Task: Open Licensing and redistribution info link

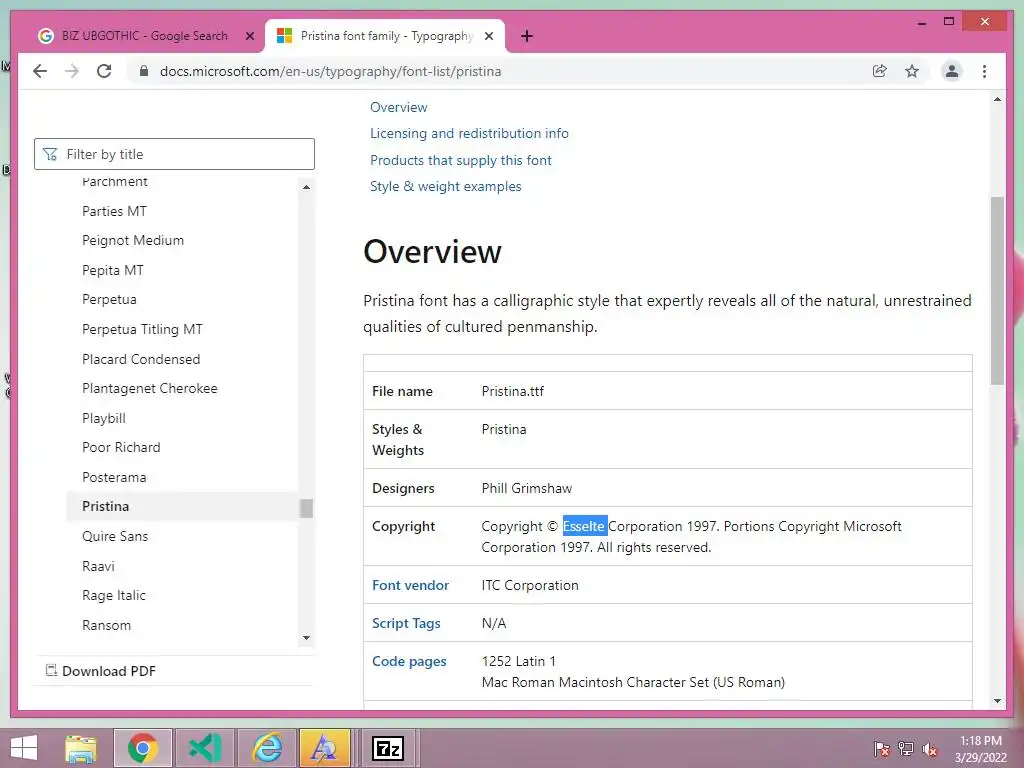Action: 469,133
